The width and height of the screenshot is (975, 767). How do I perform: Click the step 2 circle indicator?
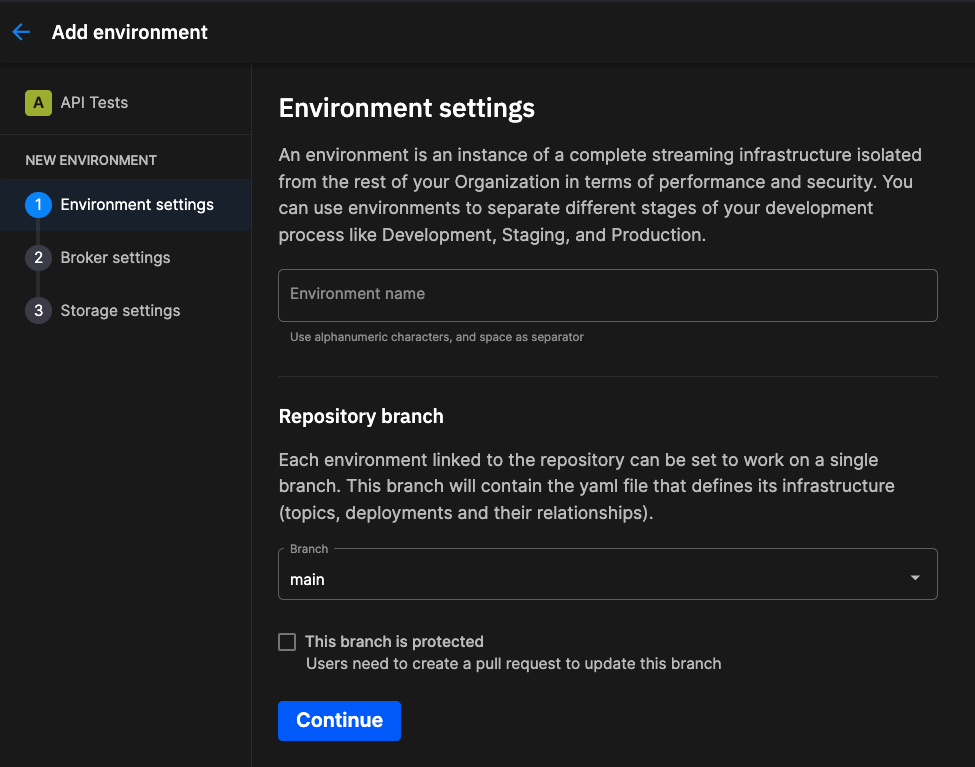click(x=38, y=258)
